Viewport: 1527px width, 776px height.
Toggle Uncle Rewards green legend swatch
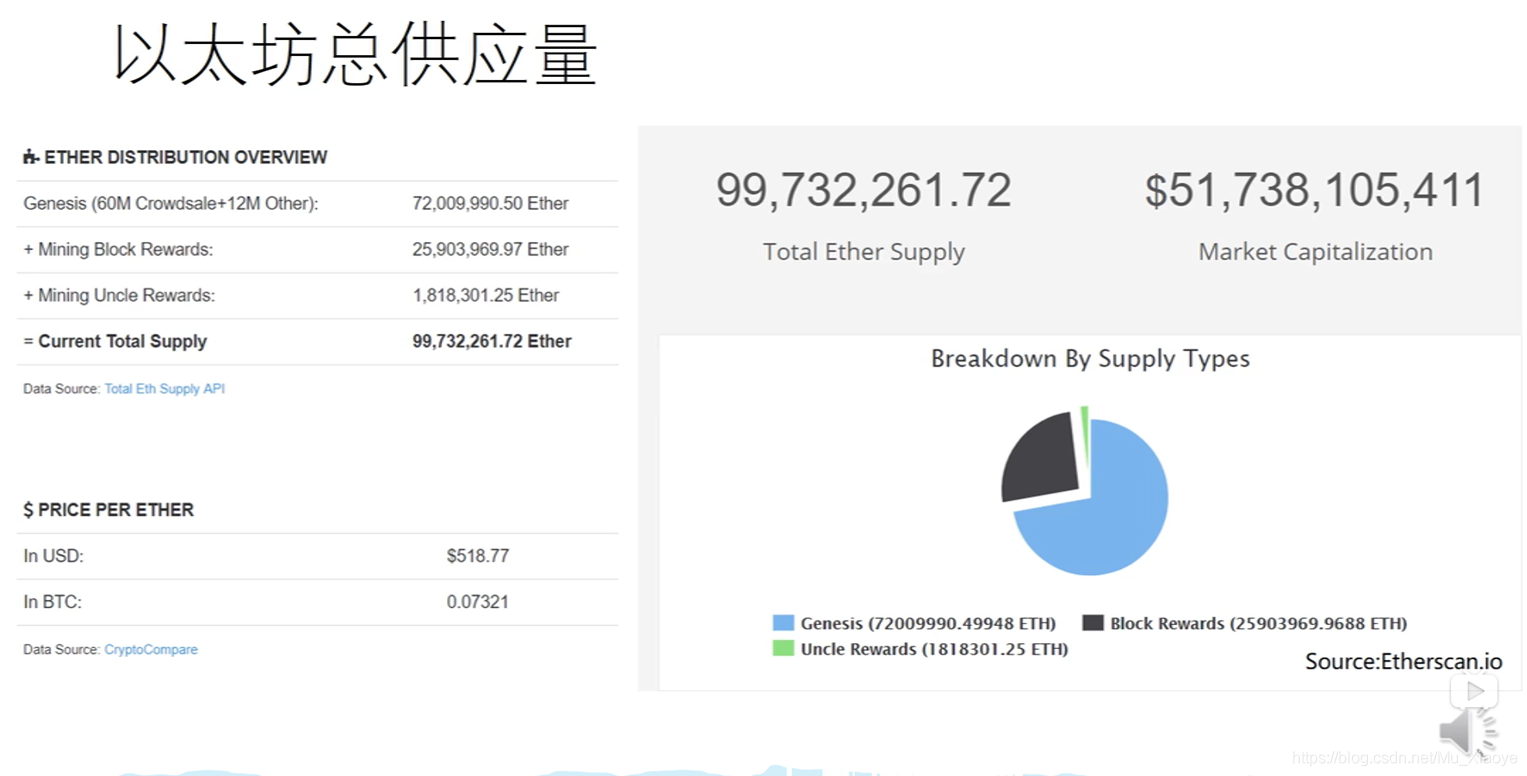pyautogui.click(x=783, y=649)
